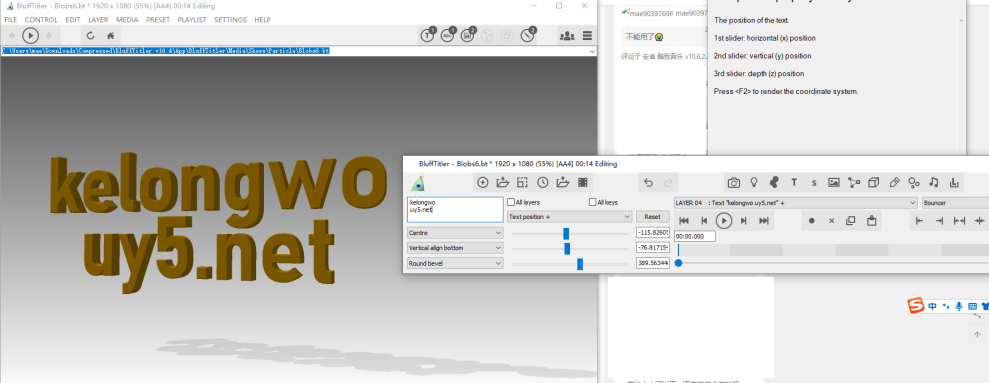Click the light bulb layer icon
989x383 pixels.
(x=754, y=183)
